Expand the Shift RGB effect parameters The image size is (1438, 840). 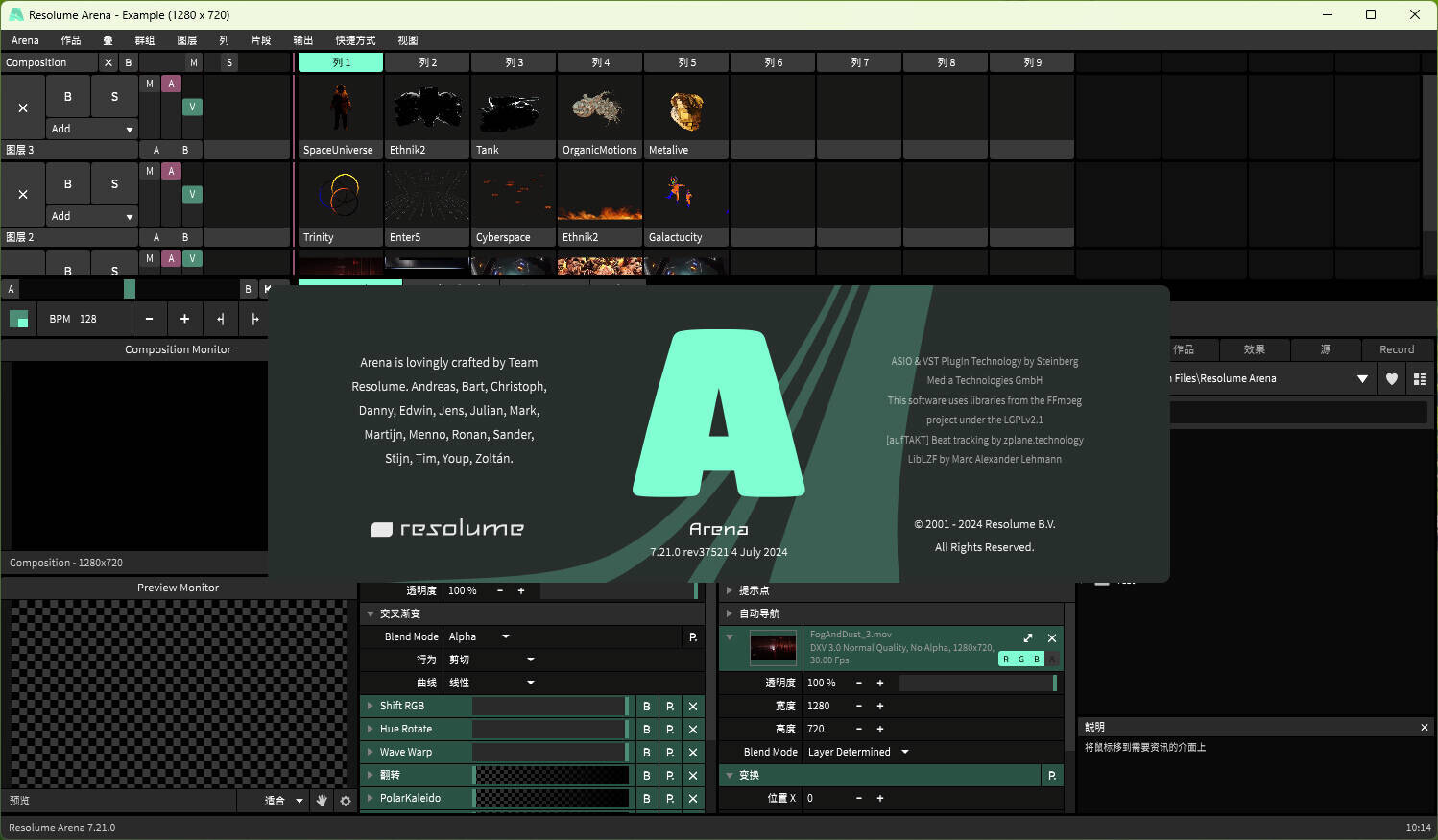tap(370, 706)
